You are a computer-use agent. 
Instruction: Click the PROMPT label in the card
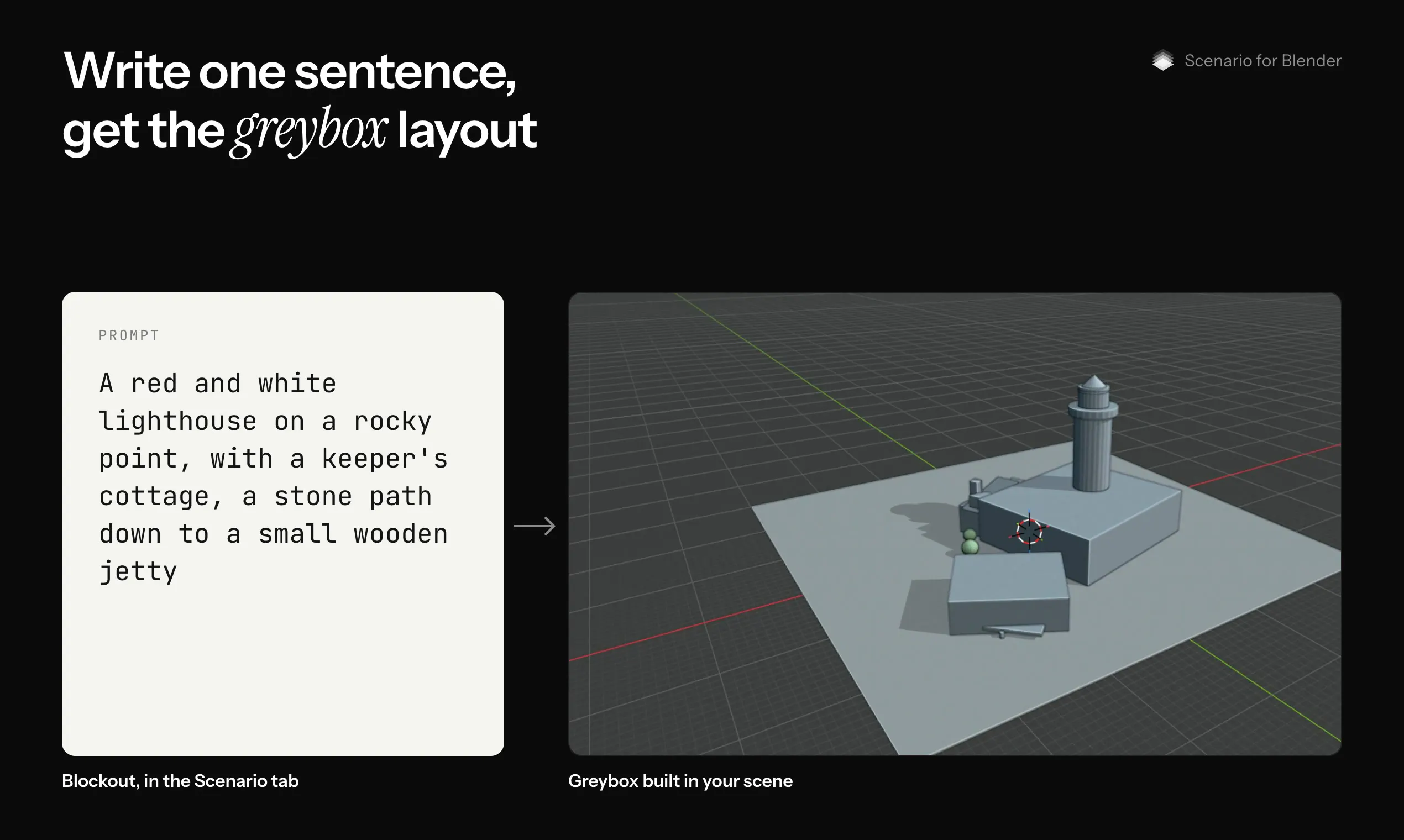coord(129,335)
